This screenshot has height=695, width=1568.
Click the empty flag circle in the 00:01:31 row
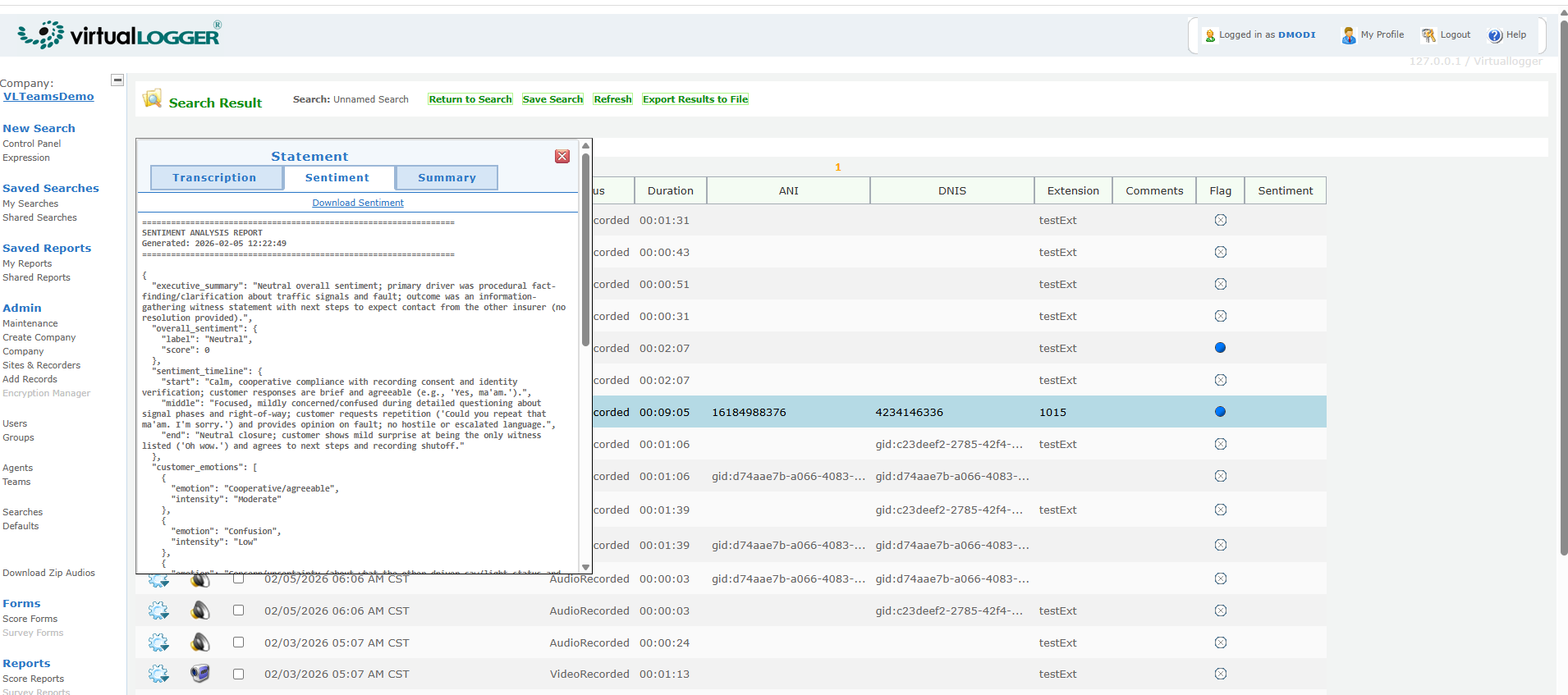click(1220, 220)
